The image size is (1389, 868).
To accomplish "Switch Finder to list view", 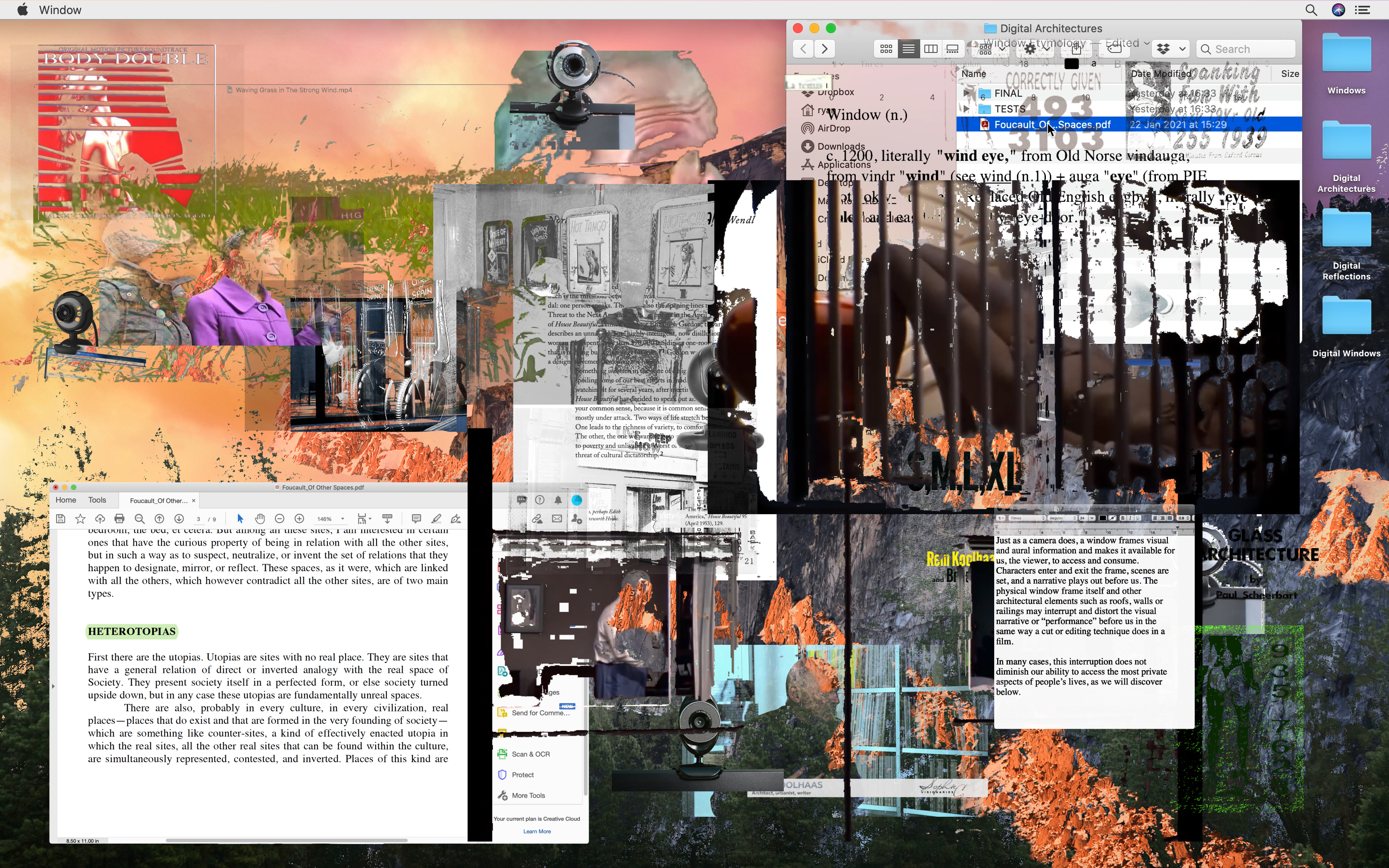I will pyautogui.click(x=909, y=49).
